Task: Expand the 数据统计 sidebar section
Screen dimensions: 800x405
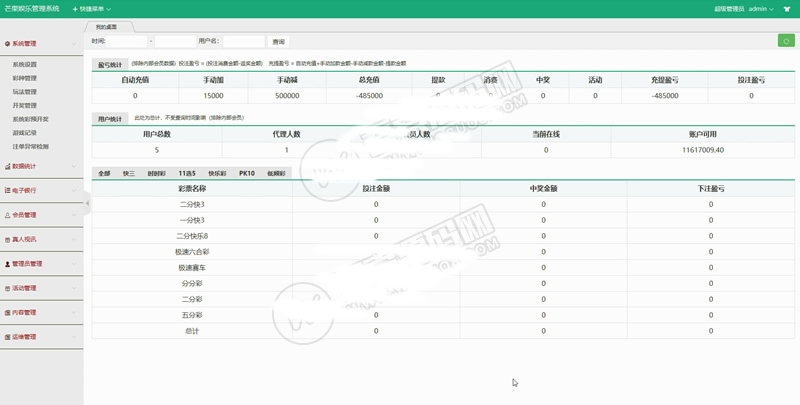Action: [x=40, y=166]
